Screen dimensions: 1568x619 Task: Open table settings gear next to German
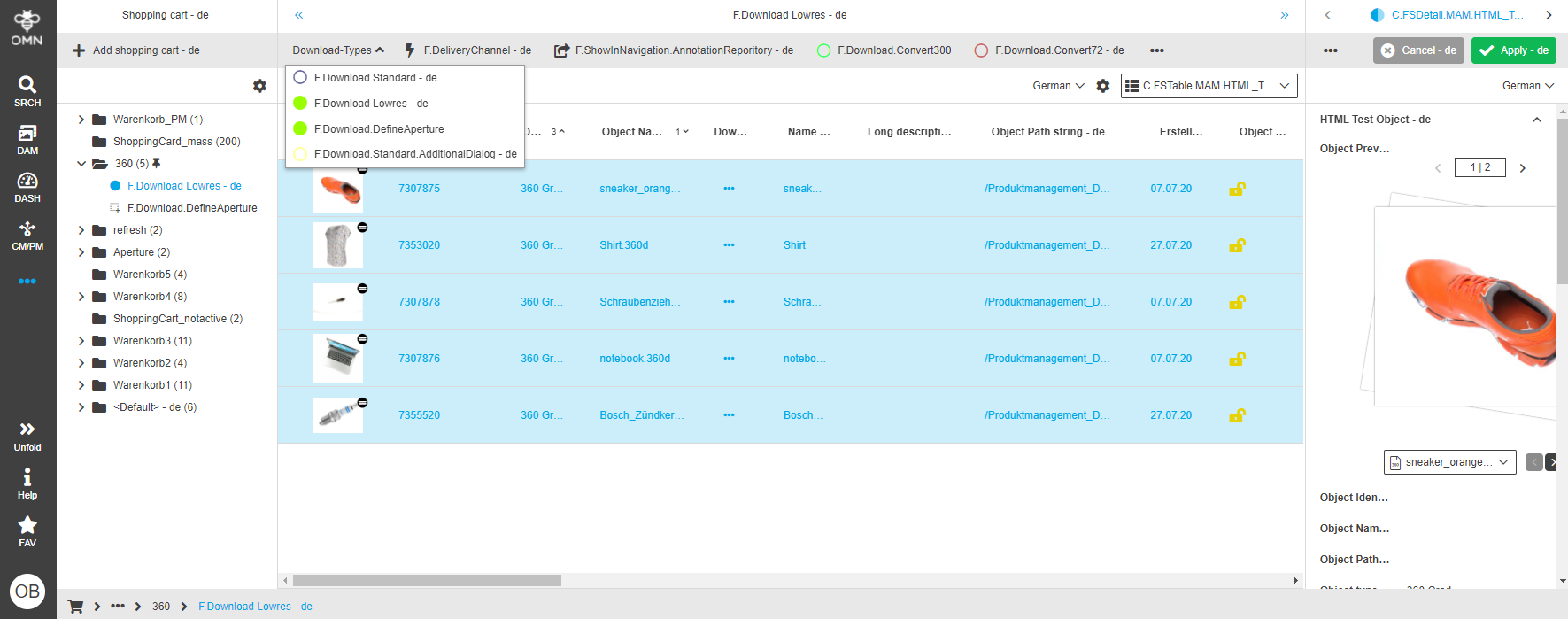[1102, 86]
